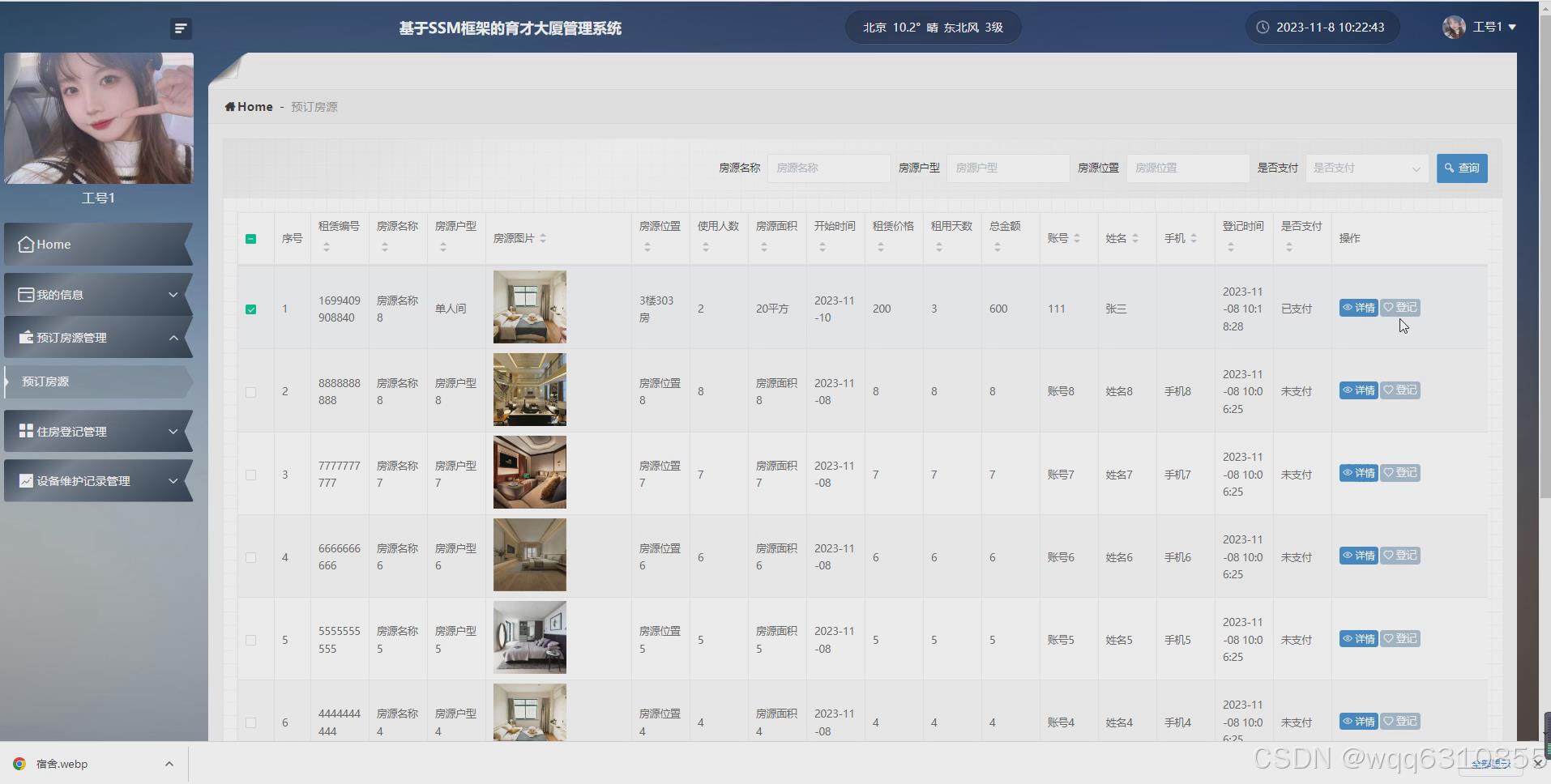Sort by 房源名称 column arrows
The width and height of the screenshot is (1551, 784).
tap(385, 247)
